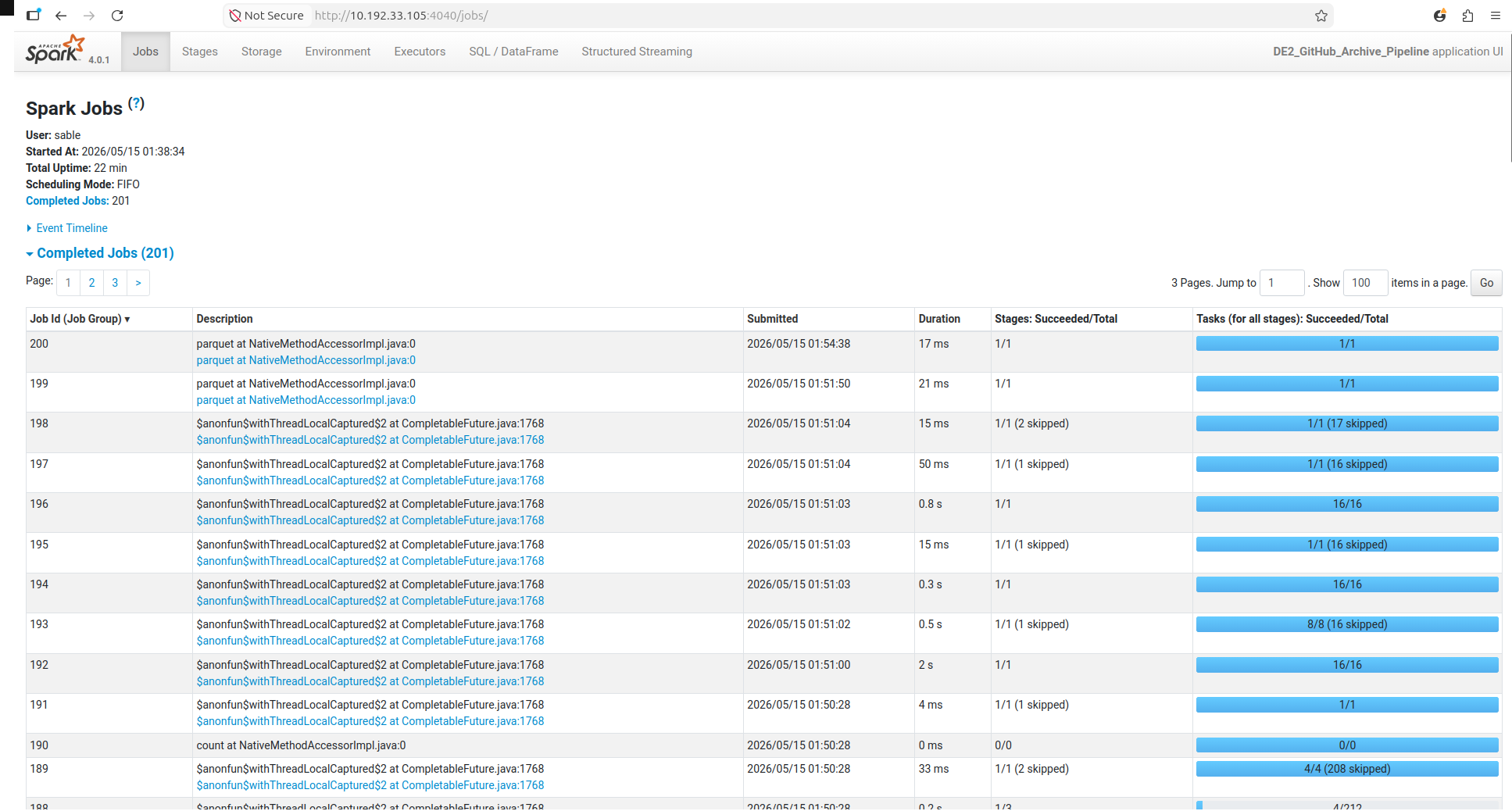Open the profile avatar icon in toolbar
1512x811 pixels.
click(x=1439, y=16)
